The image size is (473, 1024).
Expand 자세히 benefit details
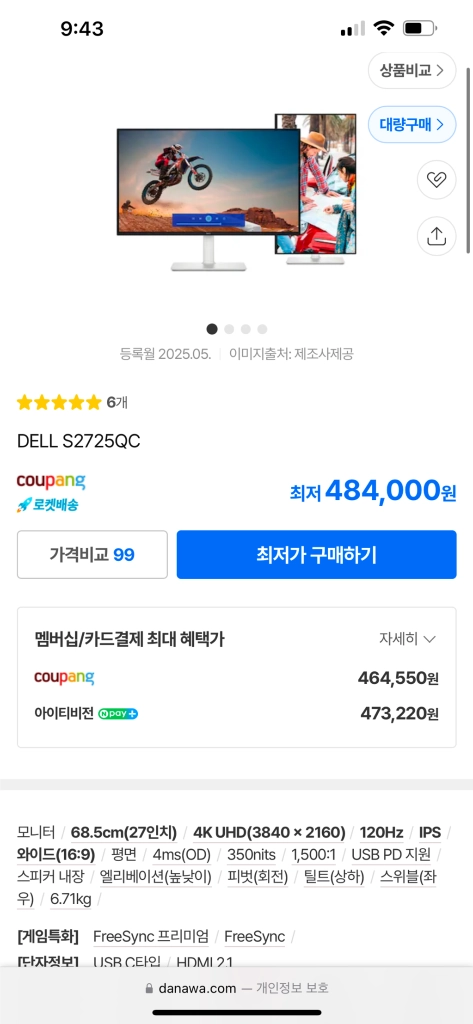pos(407,639)
